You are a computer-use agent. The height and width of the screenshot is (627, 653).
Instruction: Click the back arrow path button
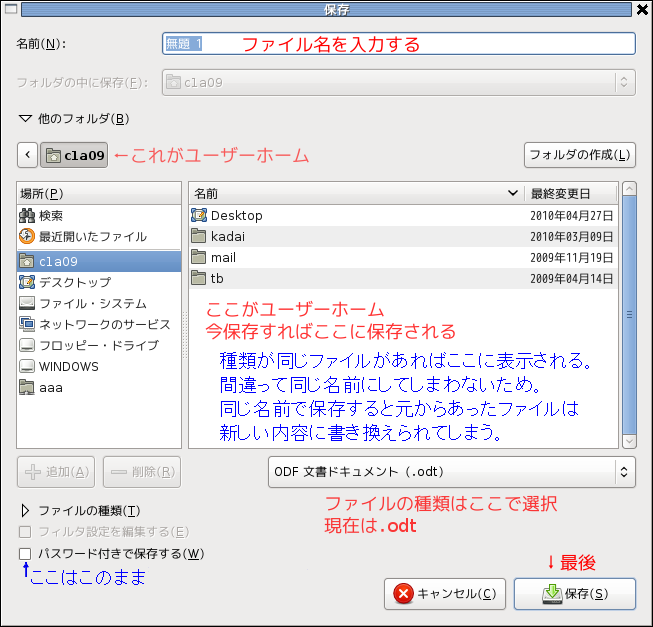point(27,155)
